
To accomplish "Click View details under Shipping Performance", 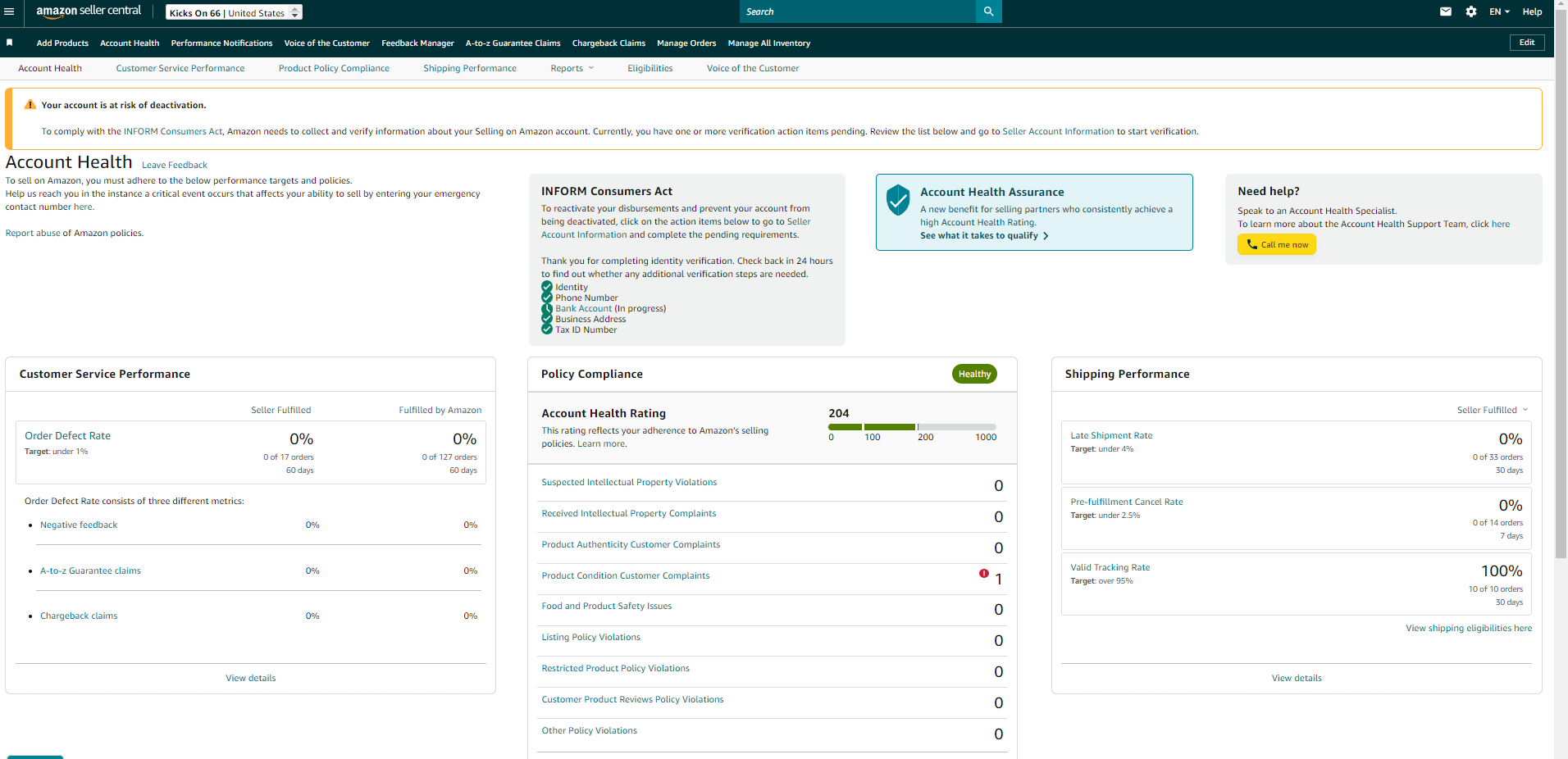I will point(1297,678).
